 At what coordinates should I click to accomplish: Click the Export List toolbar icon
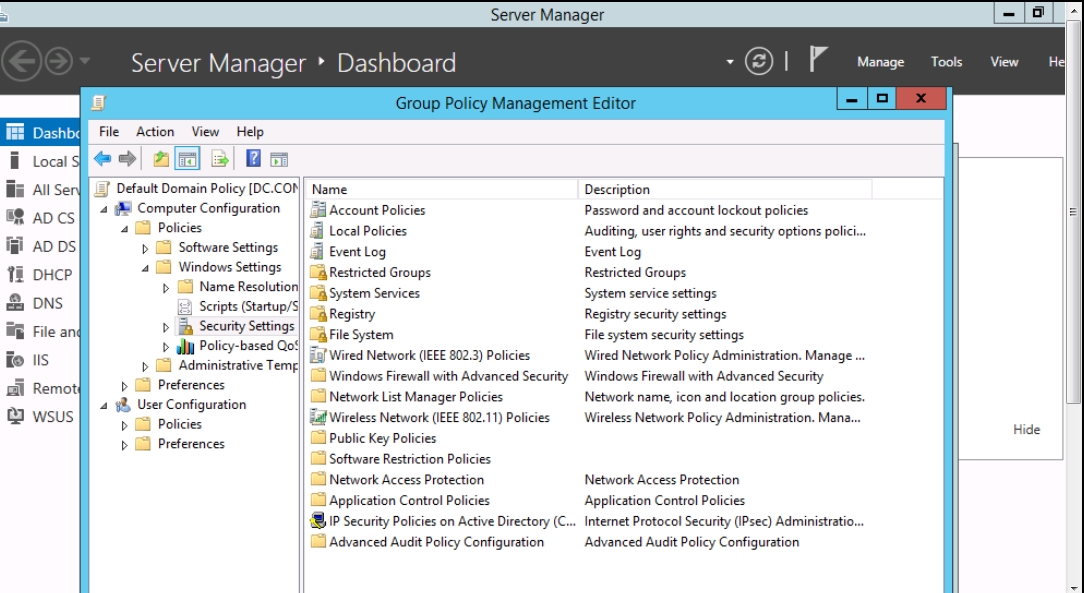coord(220,159)
